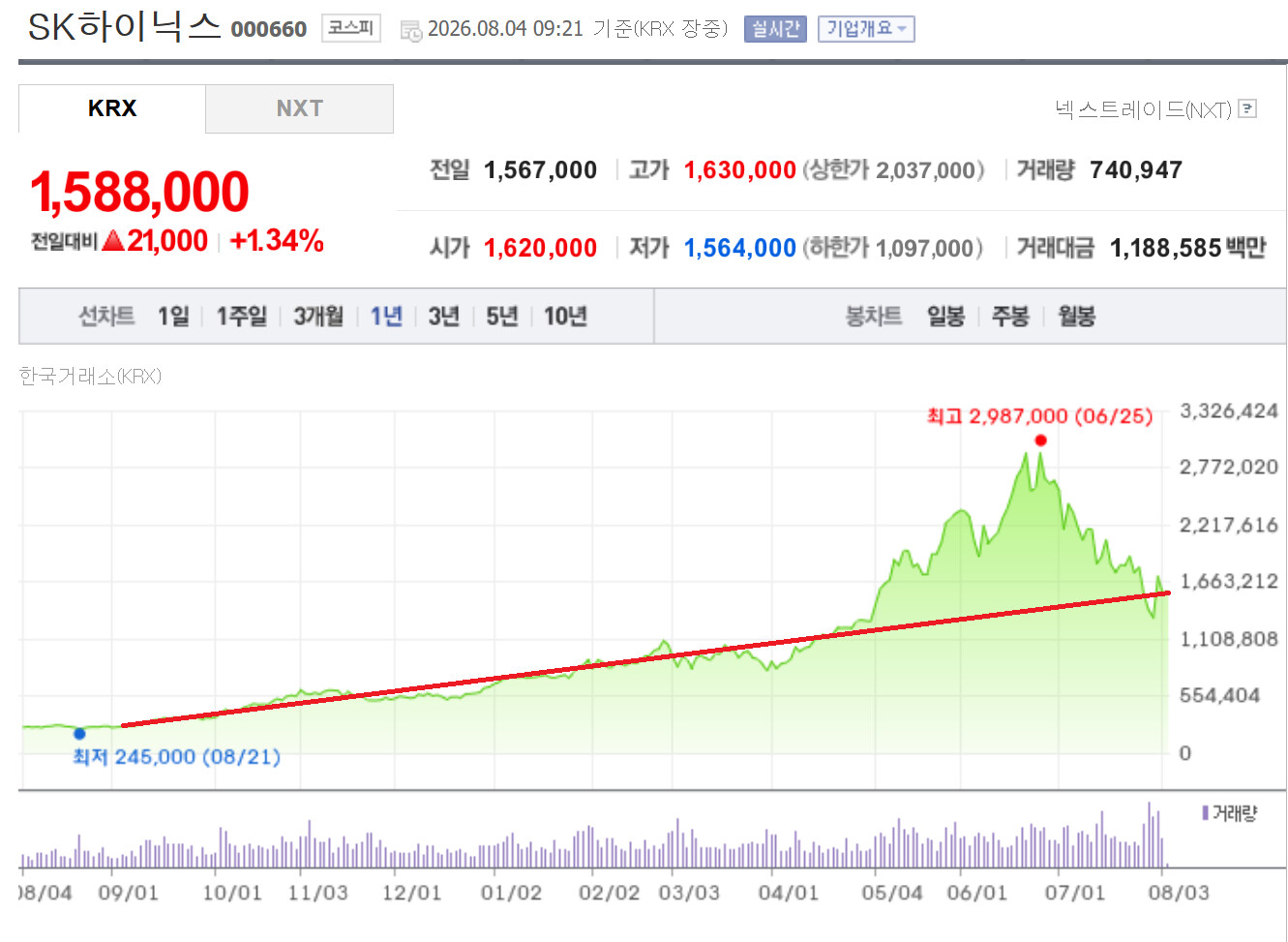Click the 한국거래소(KRX) chart caption
Screen dimensions: 1288x942
point(90,377)
